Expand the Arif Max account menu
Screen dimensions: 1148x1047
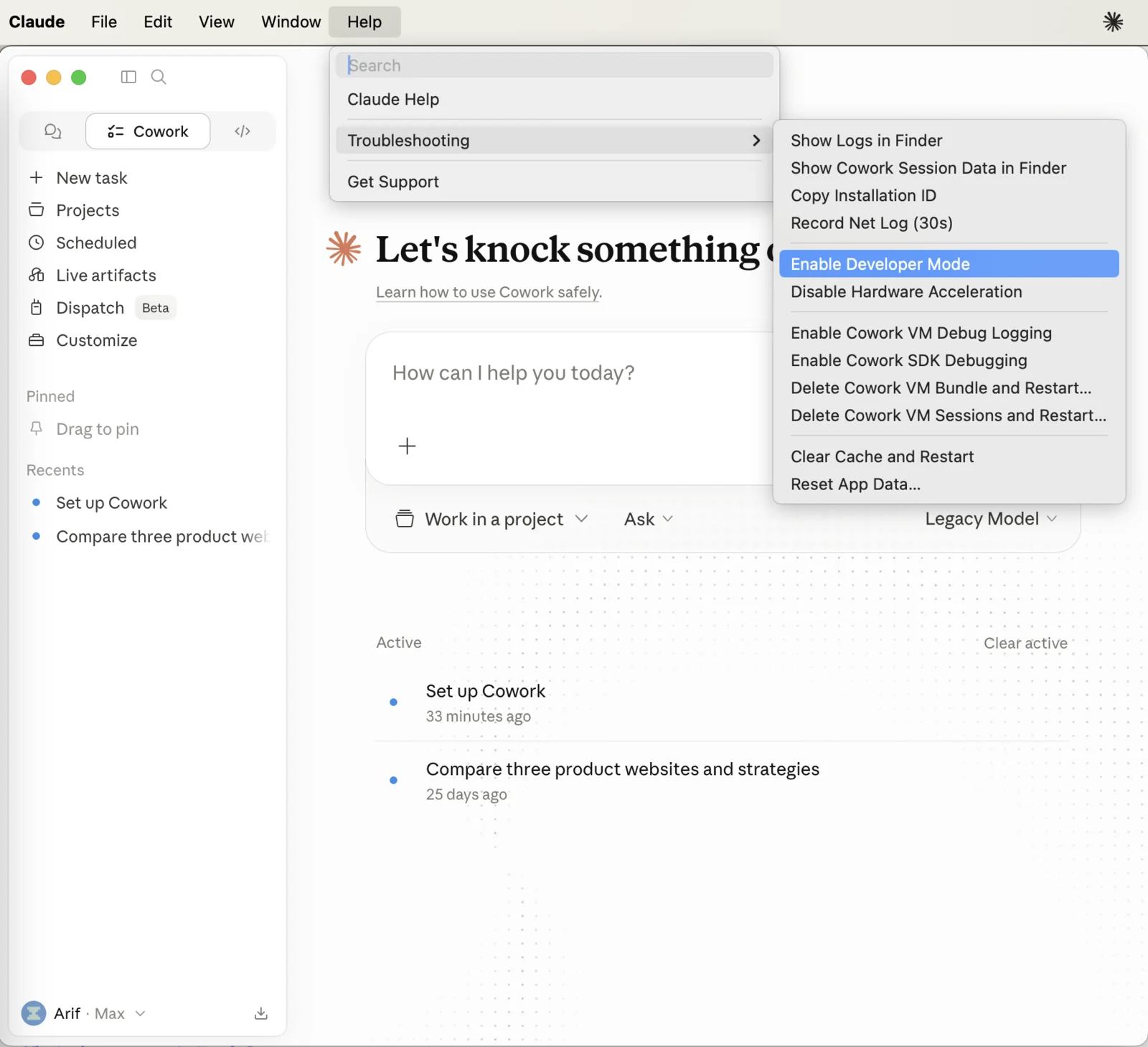[x=84, y=1013]
